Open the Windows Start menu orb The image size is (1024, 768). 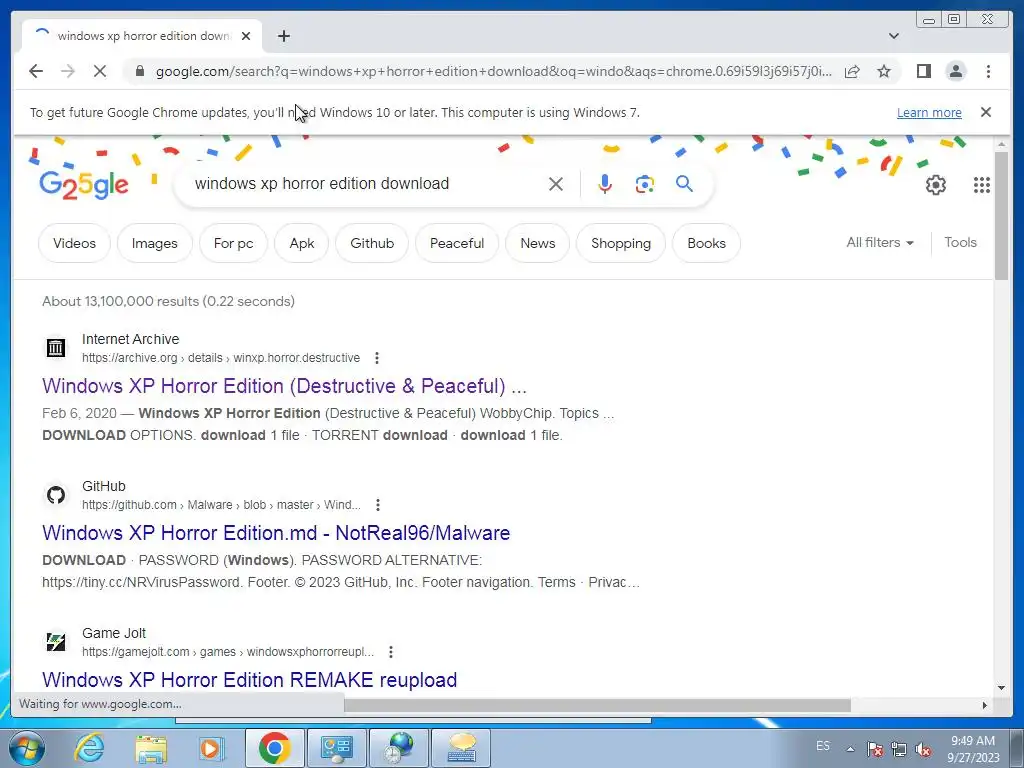27,748
